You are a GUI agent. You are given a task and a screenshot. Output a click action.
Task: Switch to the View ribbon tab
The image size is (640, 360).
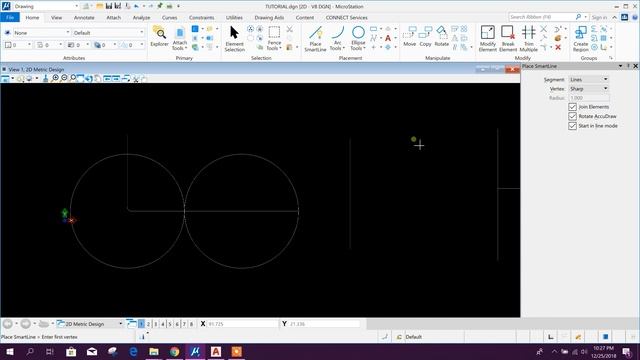click(56, 18)
